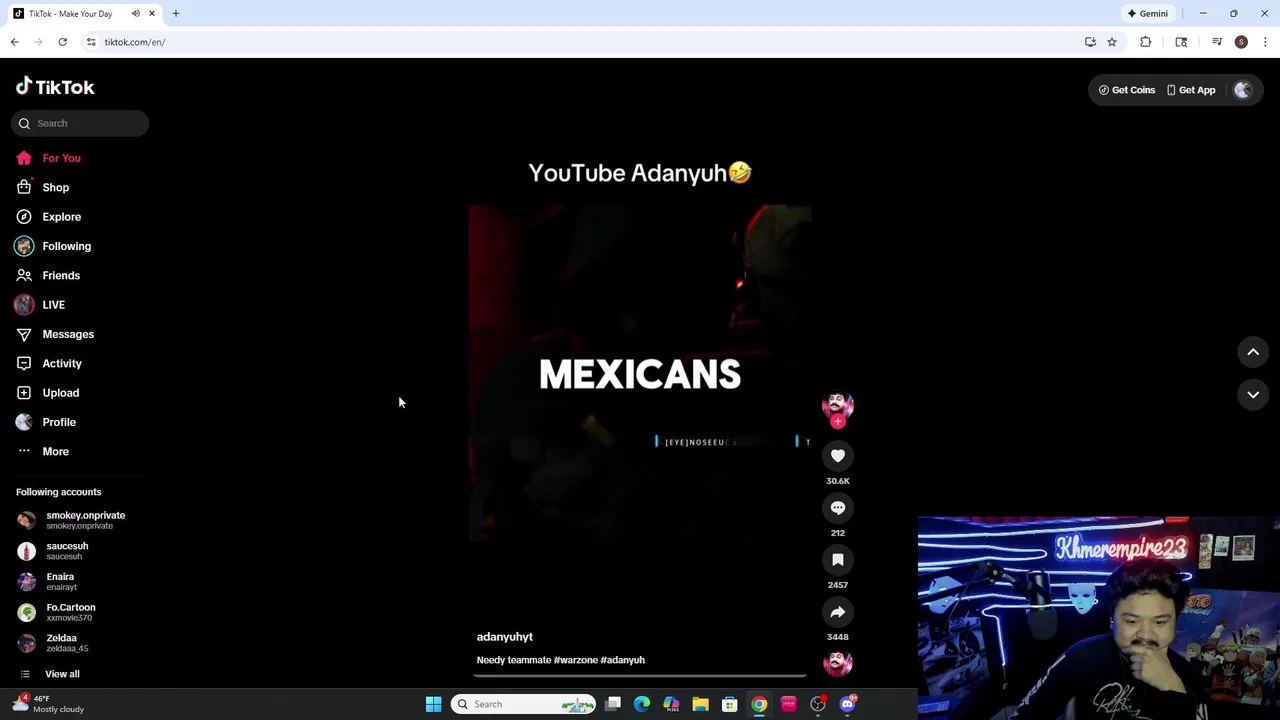
Task: Open Microsoft Edge from the taskbar
Action: (x=642, y=704)
